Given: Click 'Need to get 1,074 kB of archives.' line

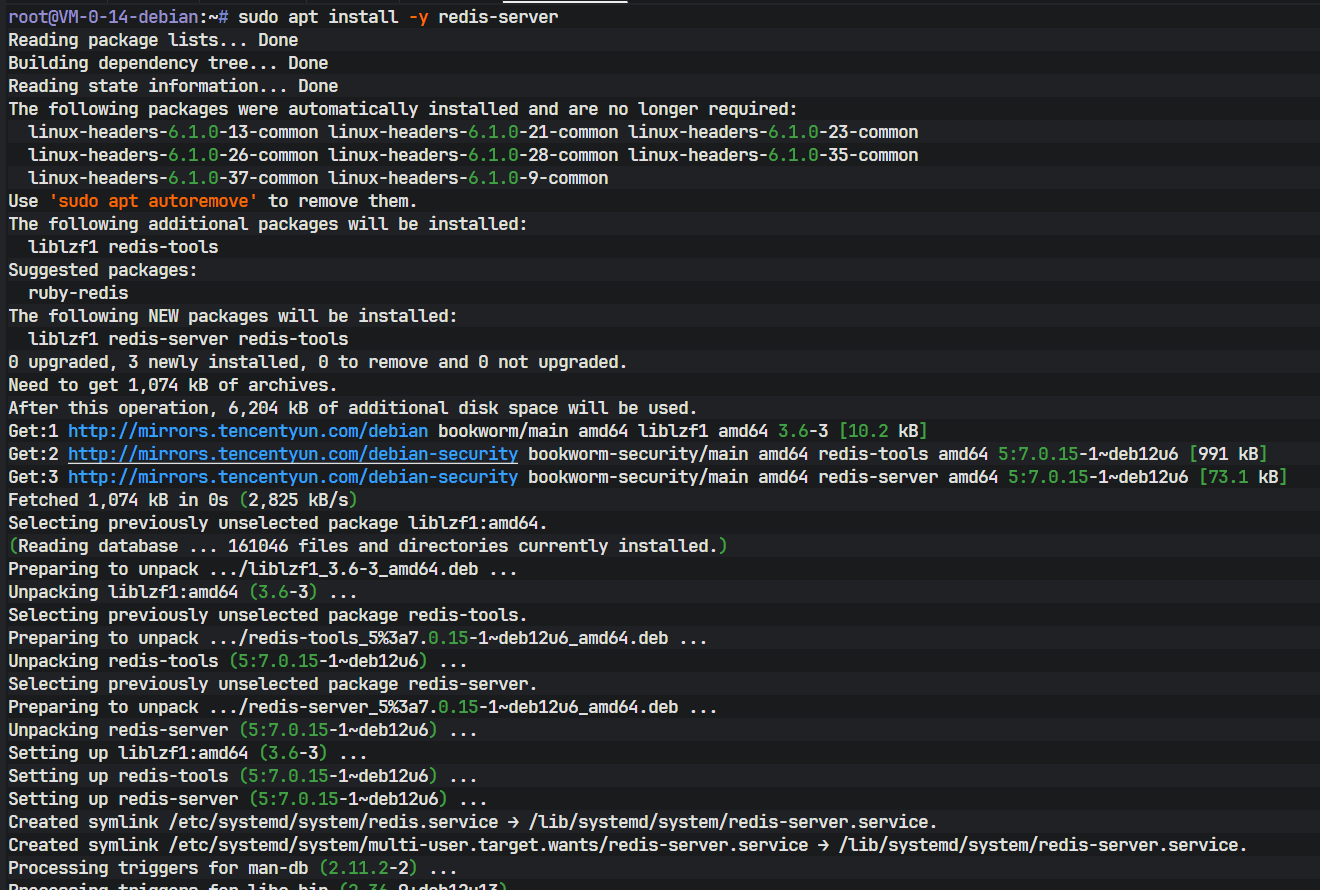Looking at the screenshot, I should pyautogui.click(x=173, y=385).
